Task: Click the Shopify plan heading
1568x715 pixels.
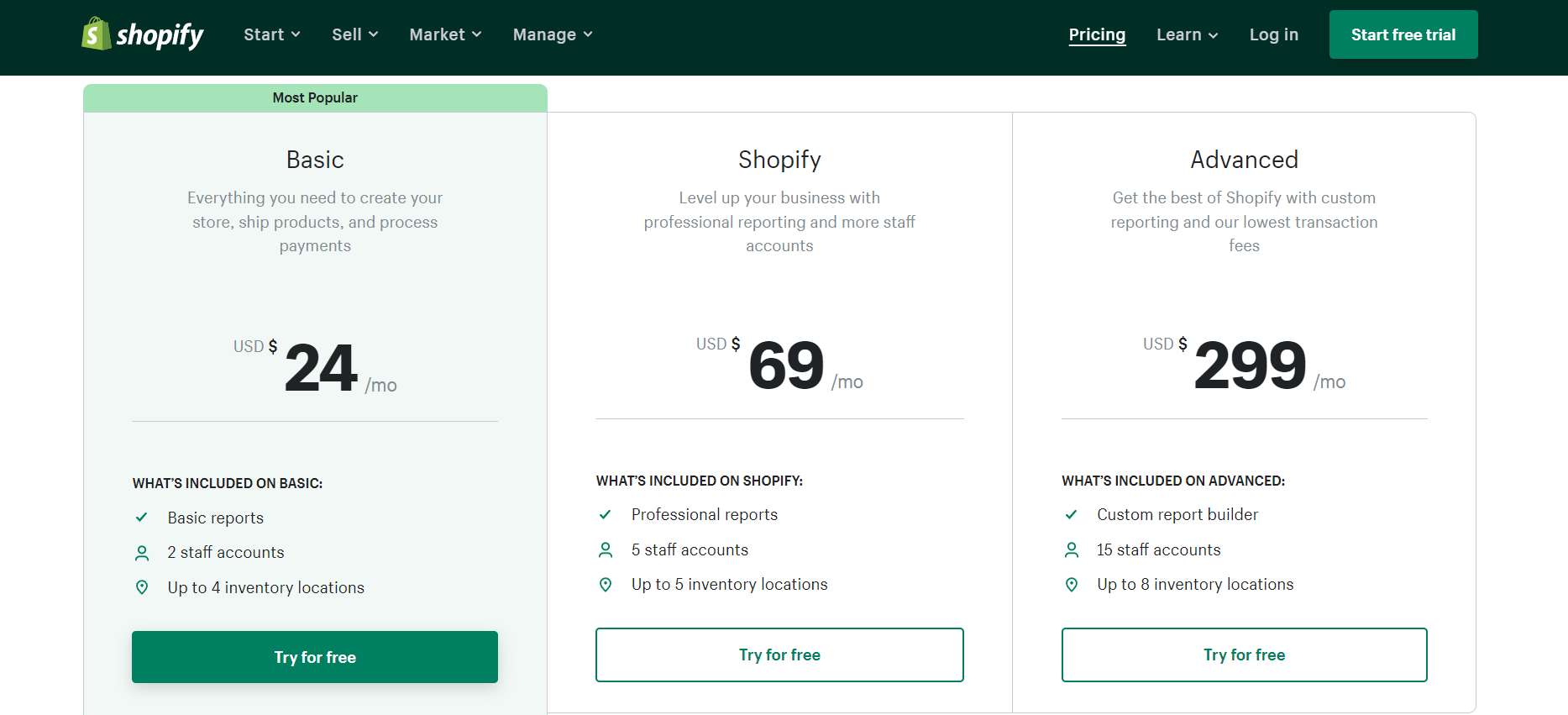Action: tap(779, 160)
